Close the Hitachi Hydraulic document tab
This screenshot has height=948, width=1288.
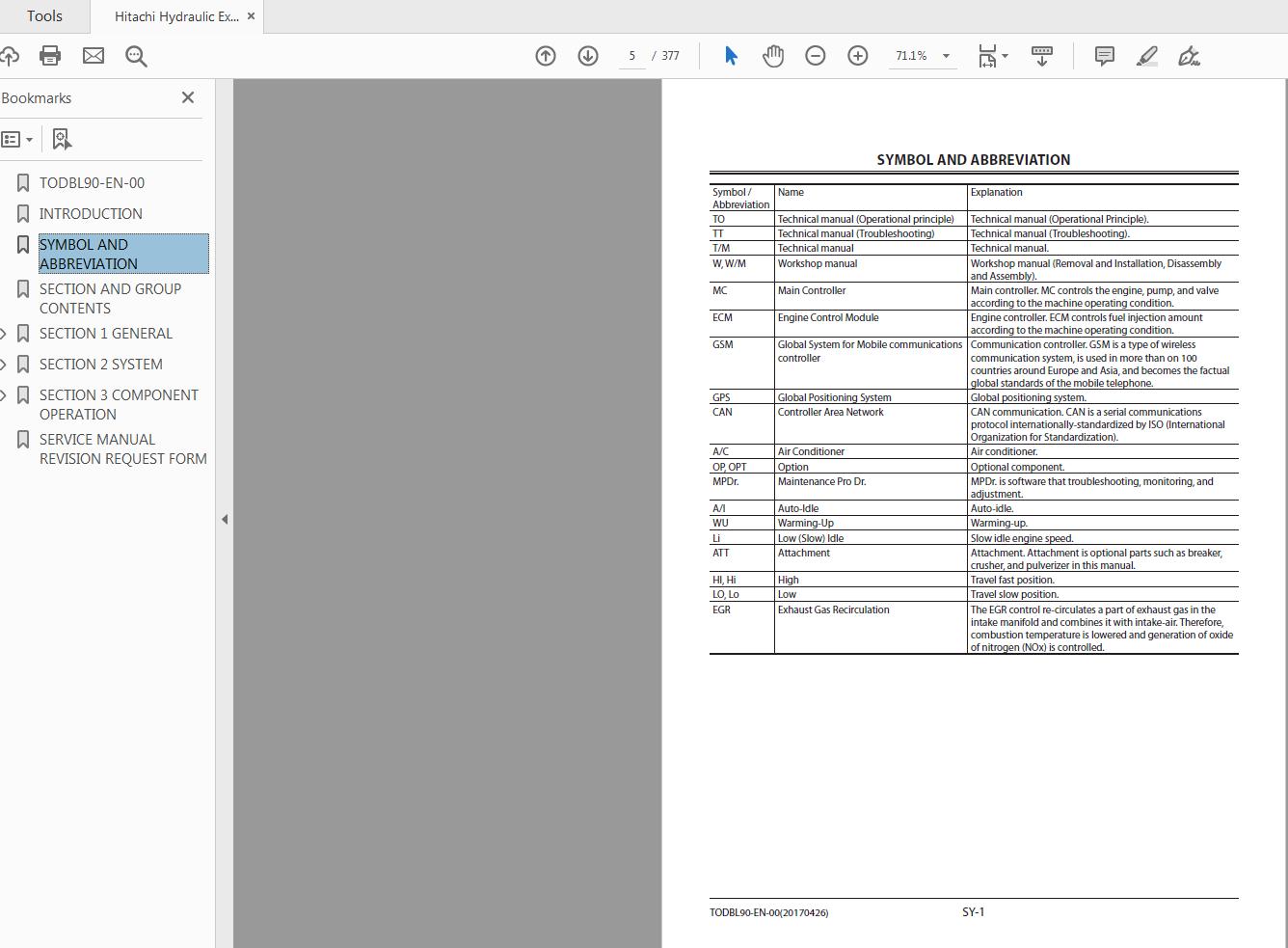(252, 16)
